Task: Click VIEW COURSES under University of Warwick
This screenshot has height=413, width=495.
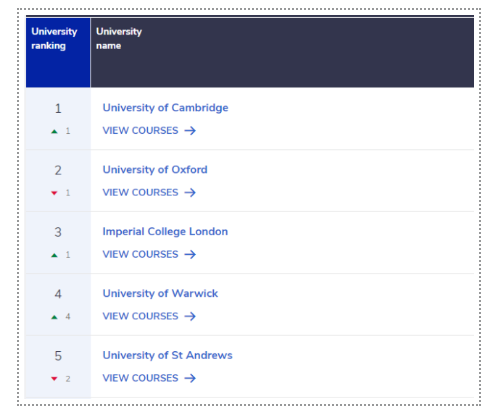Action: [x=149, y=316]
